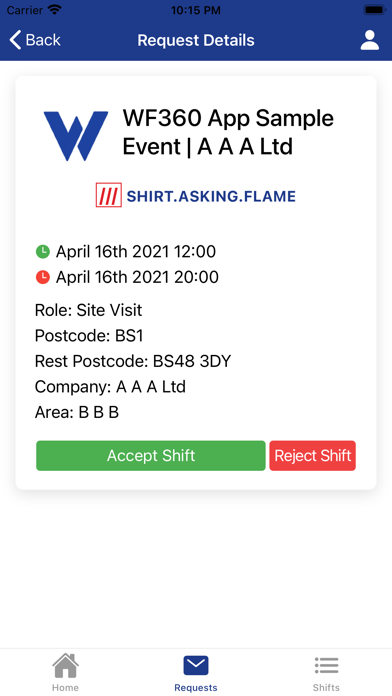The height and width of the screenshot is (696, 392).
Task: Tap the red end time clock icon
Action: point(43,277)
